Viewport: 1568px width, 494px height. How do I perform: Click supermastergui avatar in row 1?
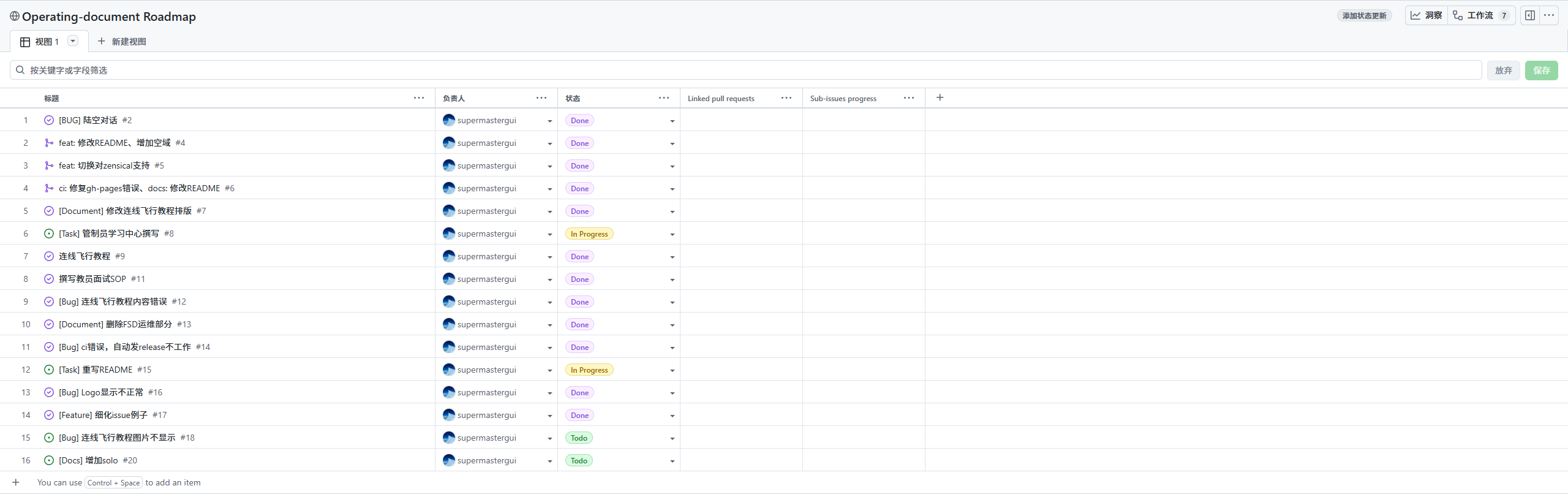click(x=449, y=120)
